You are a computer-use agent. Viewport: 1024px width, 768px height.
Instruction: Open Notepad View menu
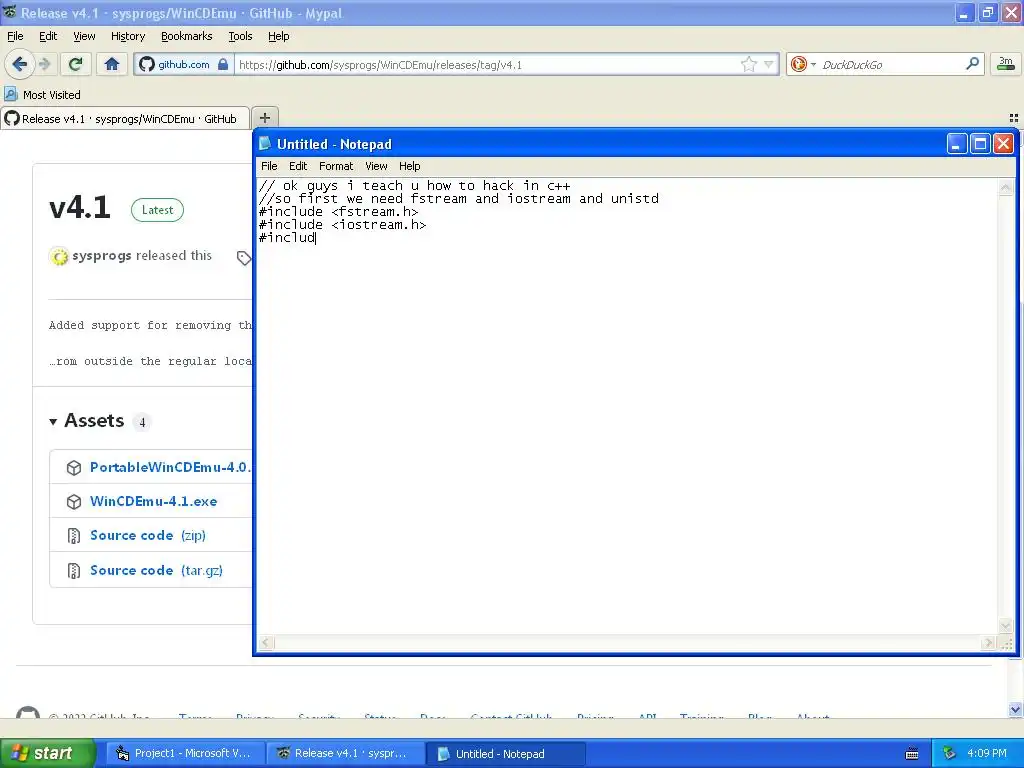point(376,166)
